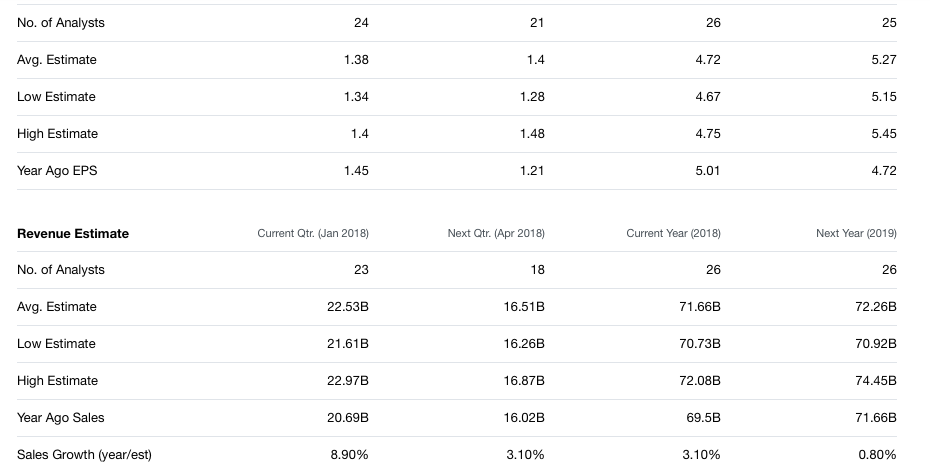Click the Low Estimate value 70.73B

point(700,343)
